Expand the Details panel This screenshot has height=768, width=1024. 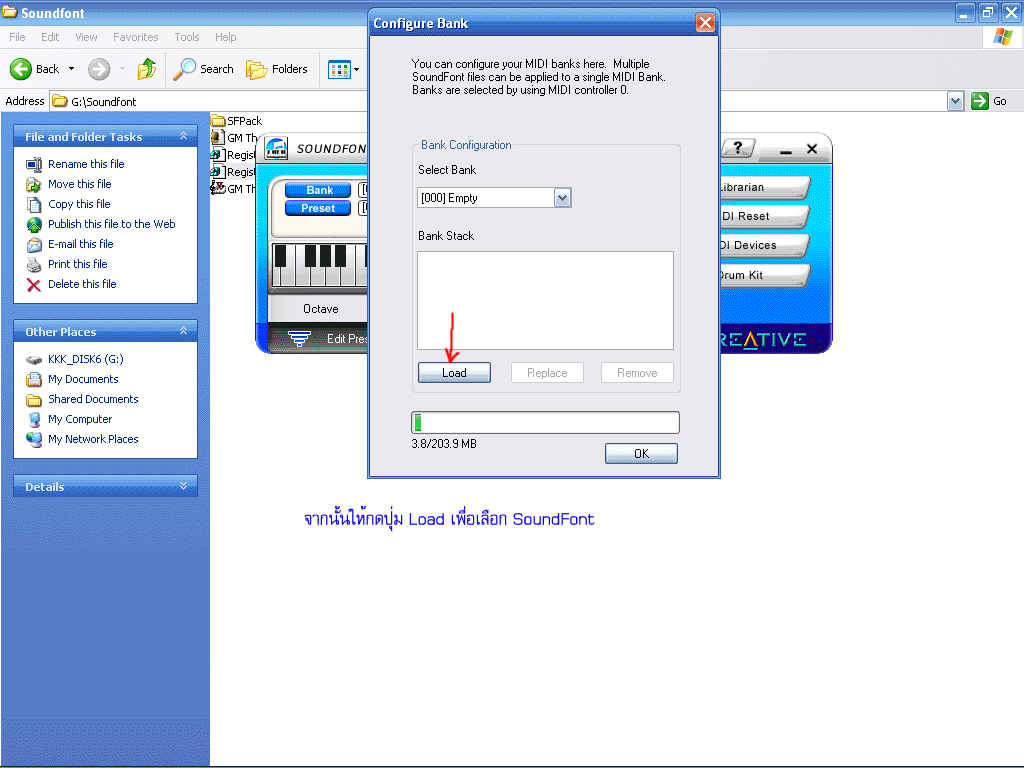(x=184, y=486)
